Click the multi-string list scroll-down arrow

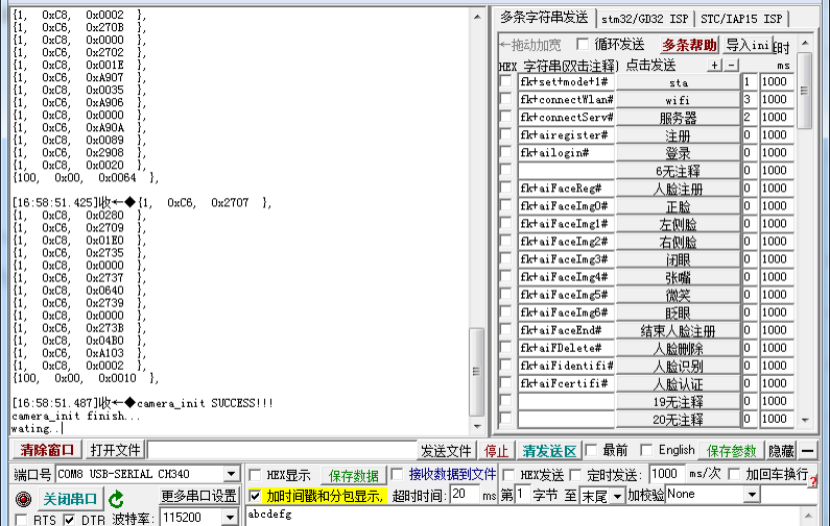(x=805, y=420)
